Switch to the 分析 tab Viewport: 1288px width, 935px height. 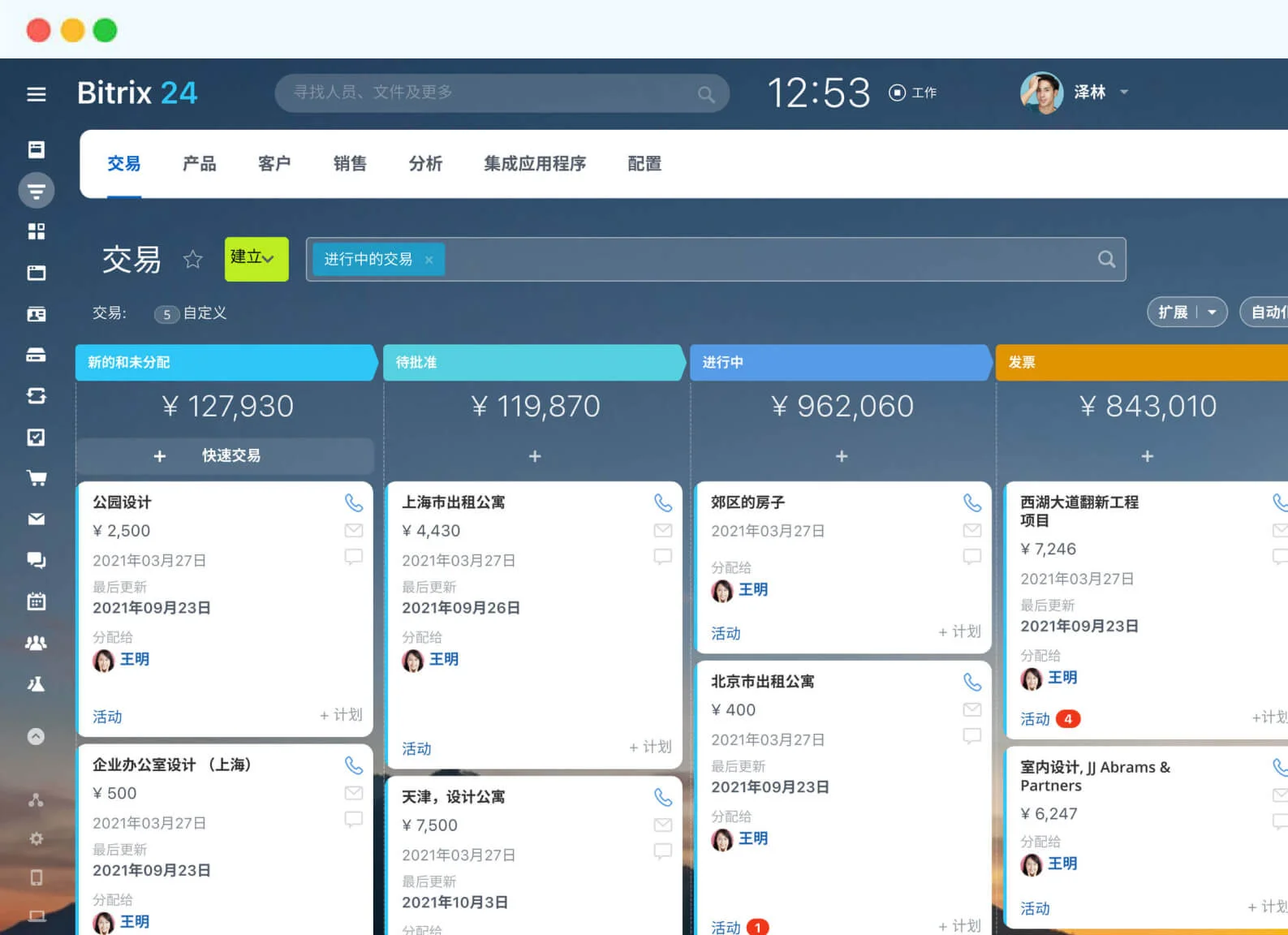coord(425,164)
